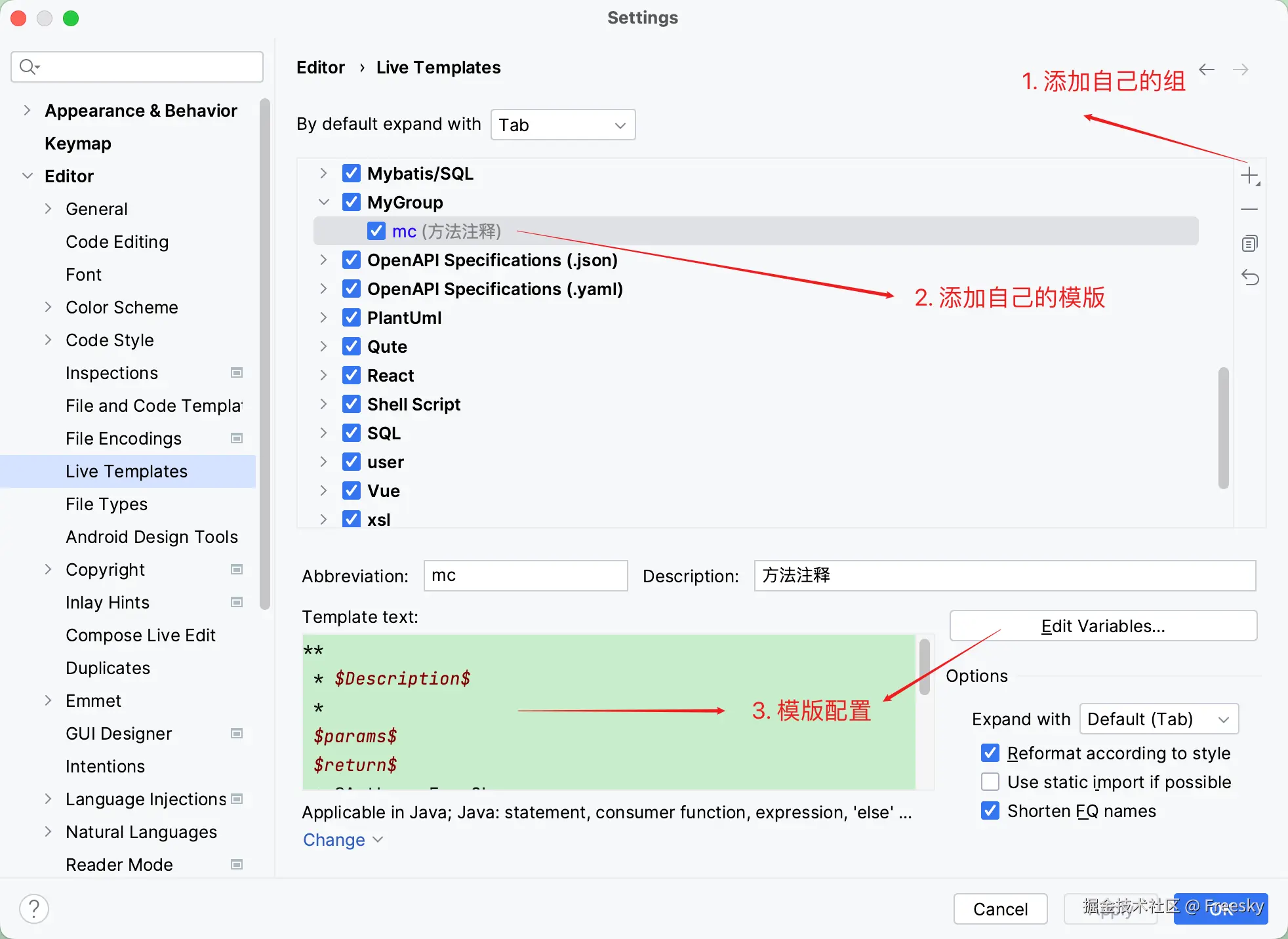Disable the Mybatis/SQL template group checkbox
Viewport: 1288px width, 939px height.
[352, 173]
